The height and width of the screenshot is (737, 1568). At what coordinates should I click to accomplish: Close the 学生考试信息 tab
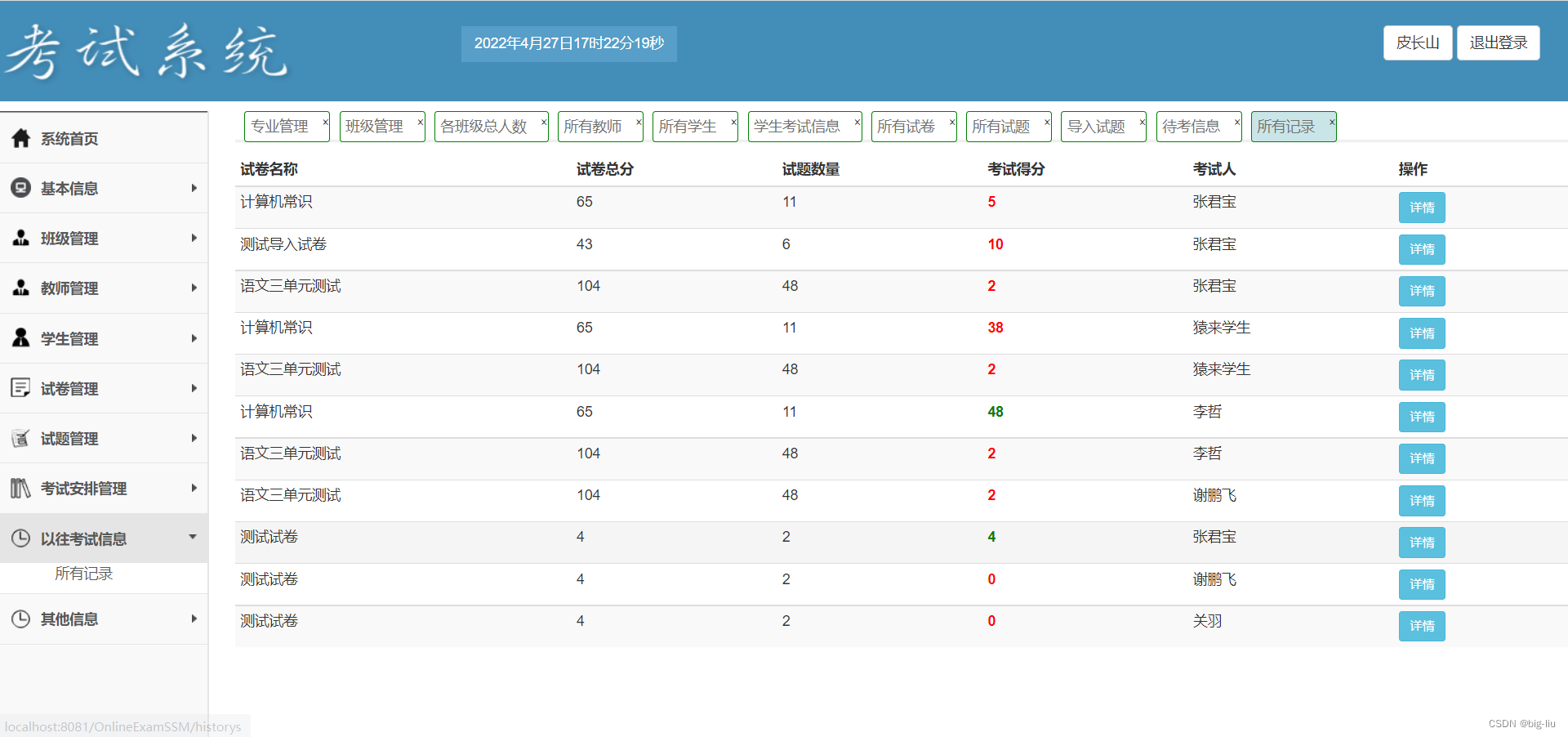pyautogui.click(x=857, y=122)
